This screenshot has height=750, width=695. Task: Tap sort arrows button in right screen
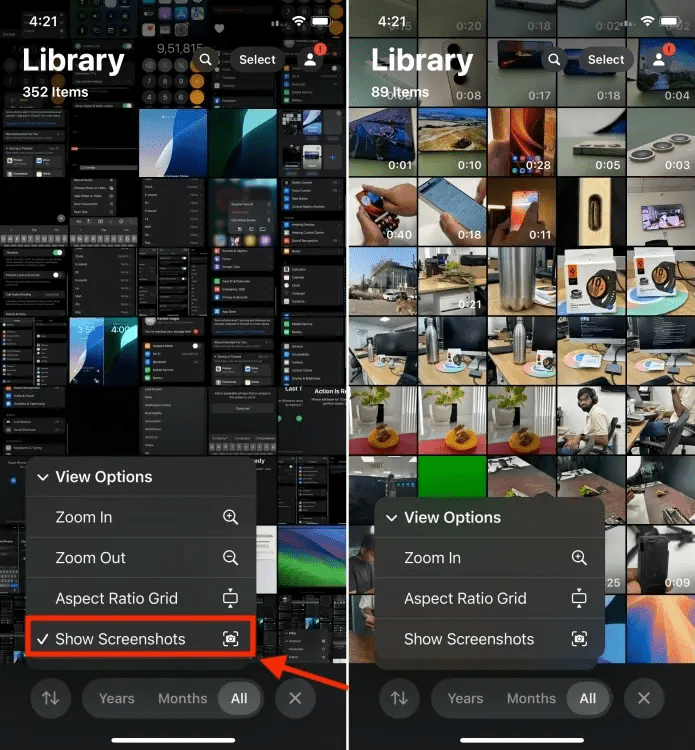pos(399,698)
